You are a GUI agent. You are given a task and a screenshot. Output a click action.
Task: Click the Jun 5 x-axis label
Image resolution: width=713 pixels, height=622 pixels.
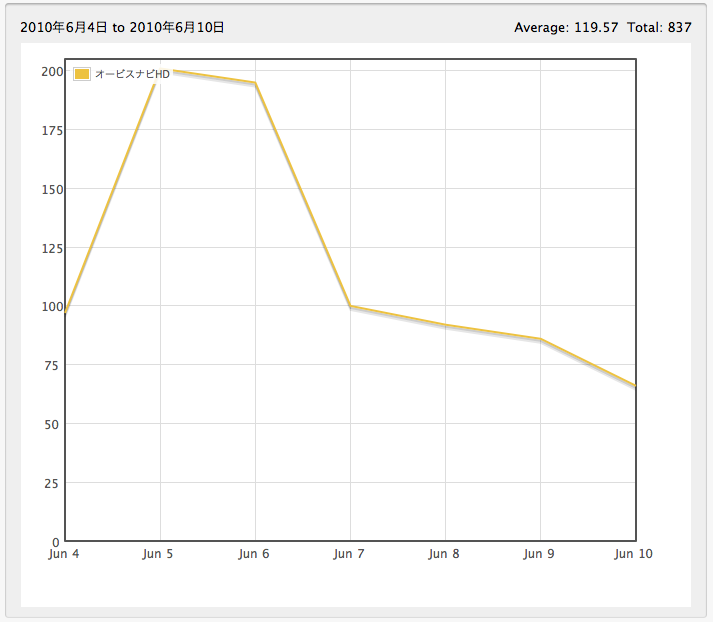pyautogui.click(x=159, y=554)
